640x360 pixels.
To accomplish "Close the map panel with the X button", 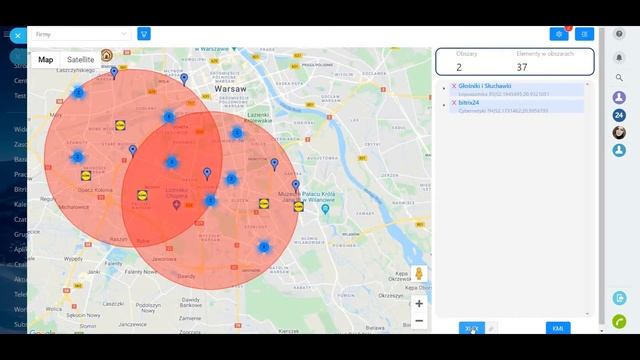I will point(18,36).
